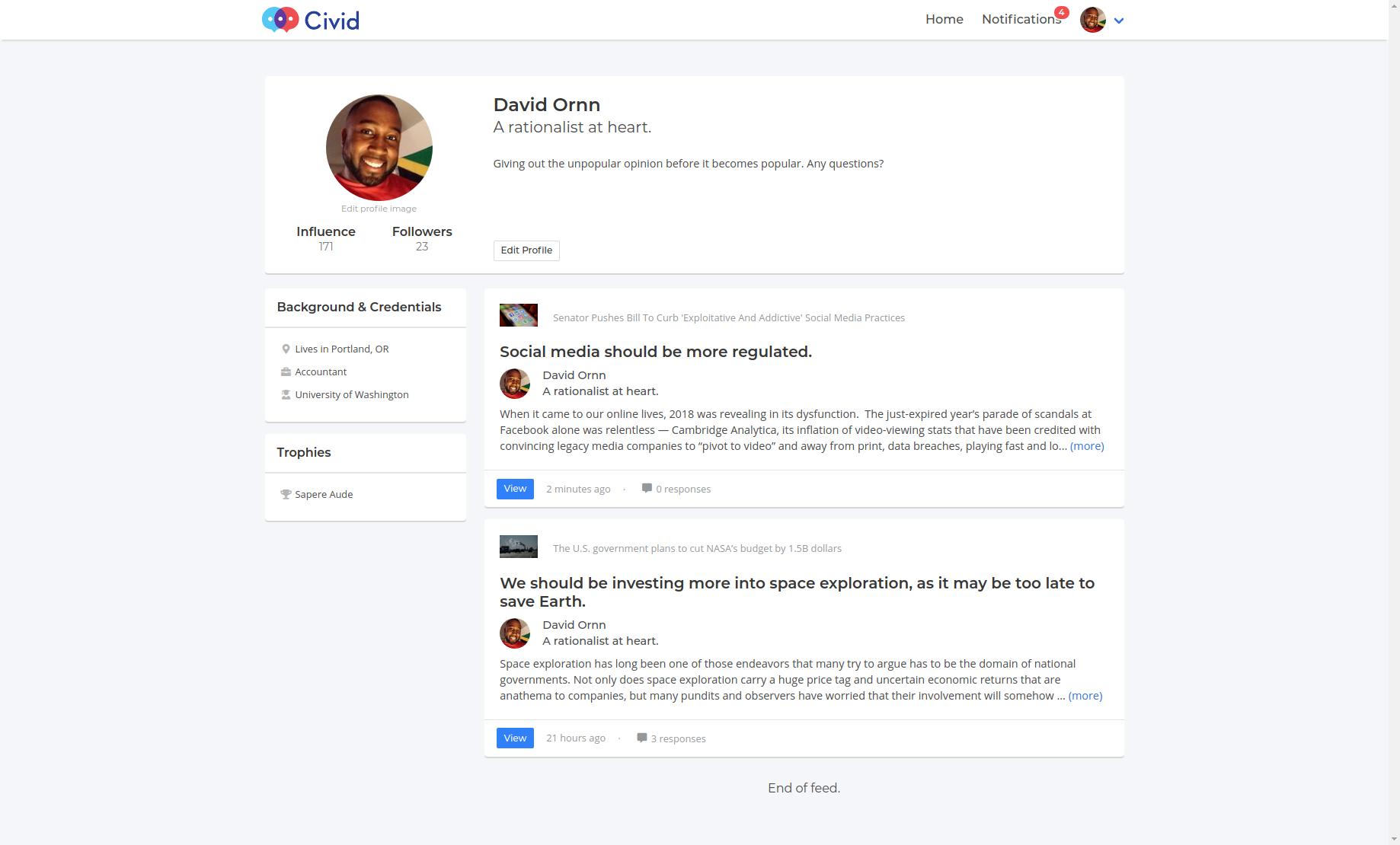Click the graduation icon beside University of Washington
1400x845 pixels.
[286, 395]
